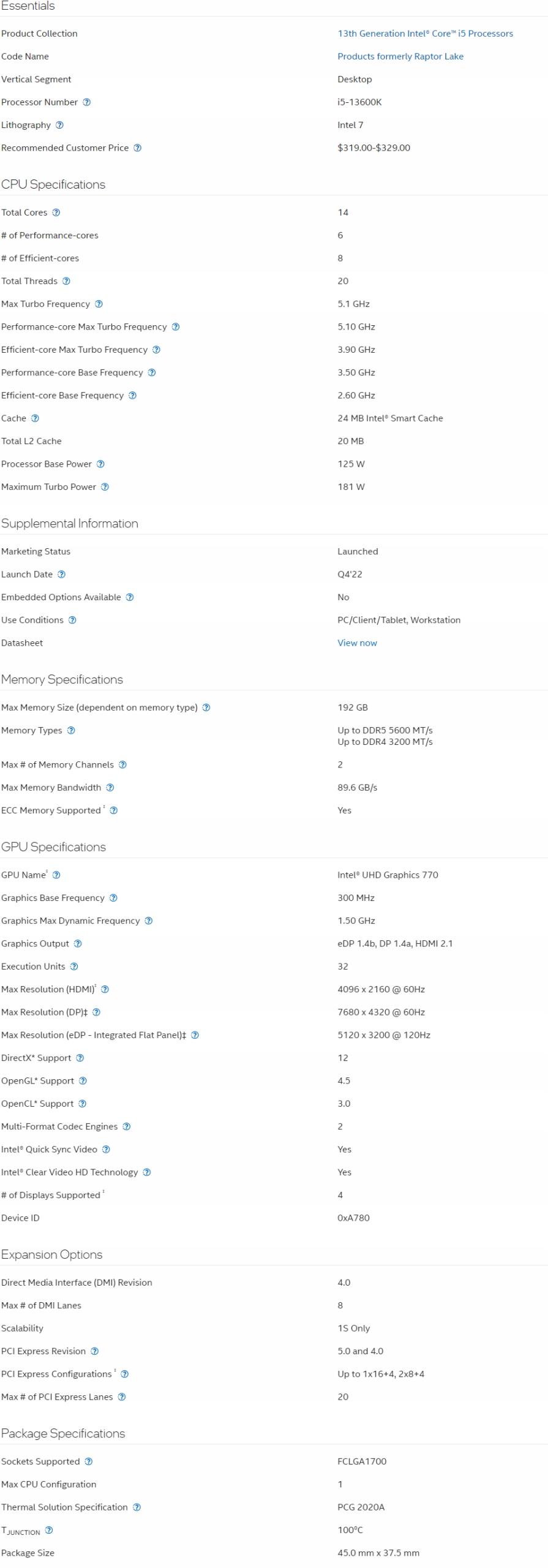The image size is (548, 1568).
Task: Show Max Turbo Frequency tooltip icon
Action: pos(99,304)
